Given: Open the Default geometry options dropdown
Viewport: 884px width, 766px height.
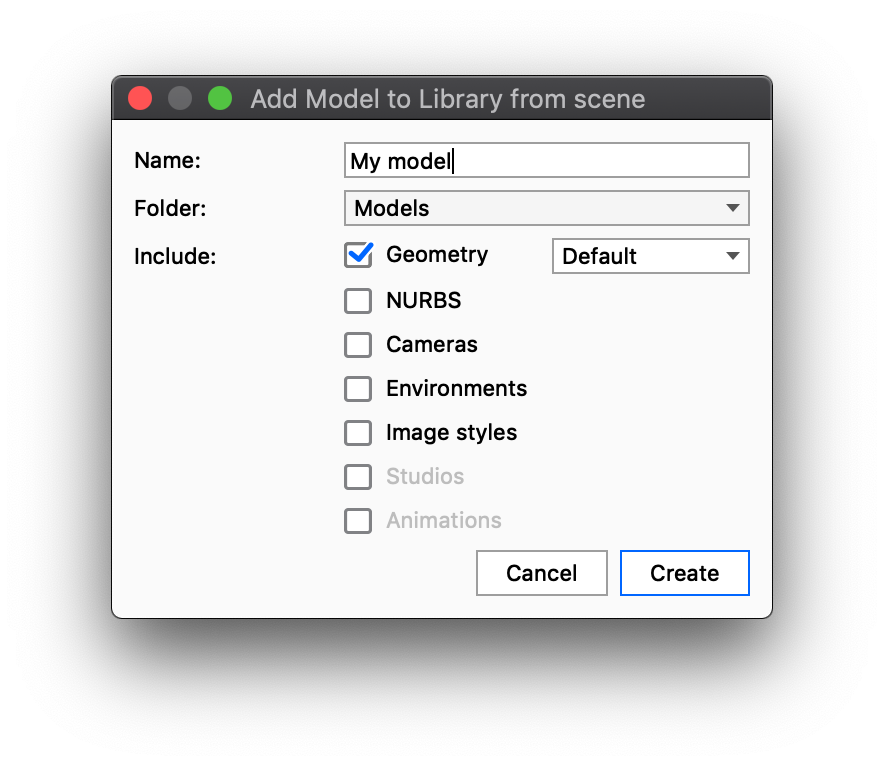Looking at the screenshot, I should pos(650,256).
